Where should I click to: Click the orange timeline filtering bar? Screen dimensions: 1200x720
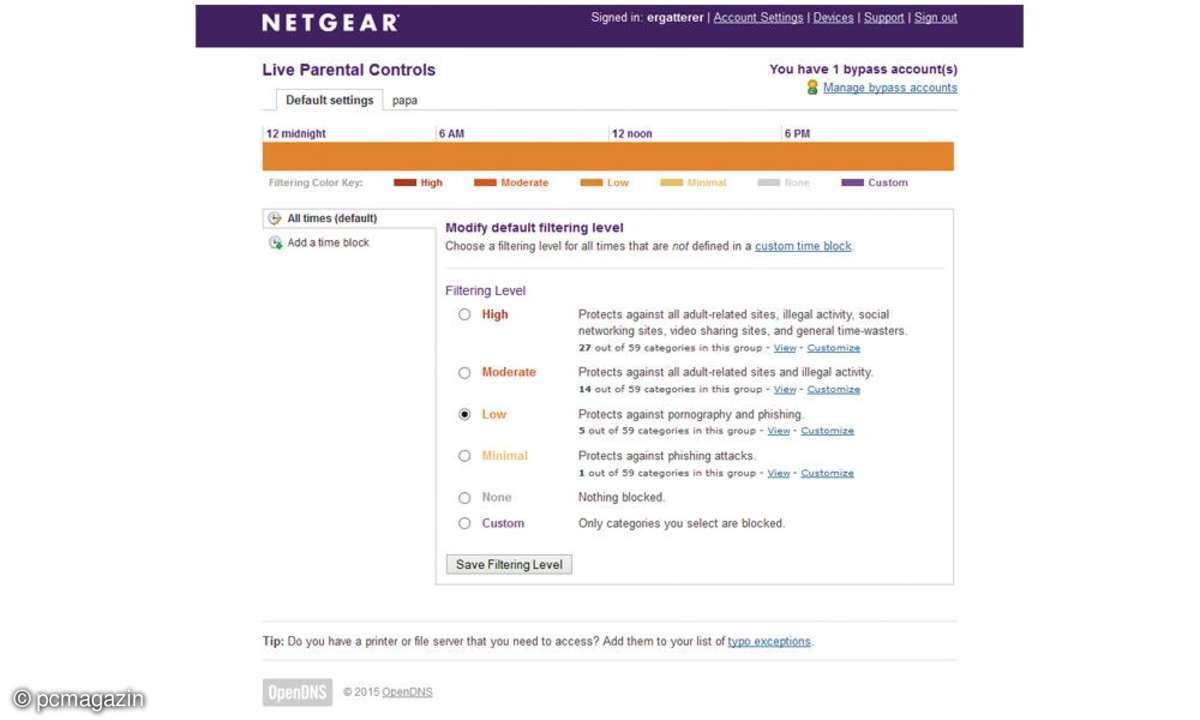(608, 157)
